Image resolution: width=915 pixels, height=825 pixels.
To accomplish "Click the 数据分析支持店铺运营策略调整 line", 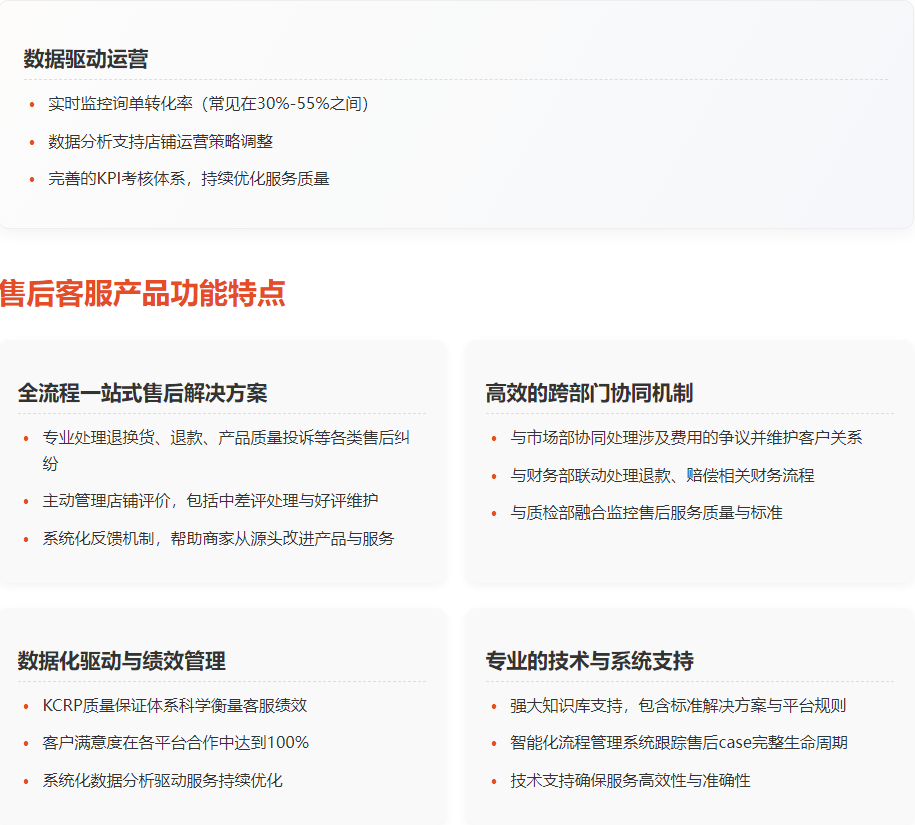I will tap(160, 142).
